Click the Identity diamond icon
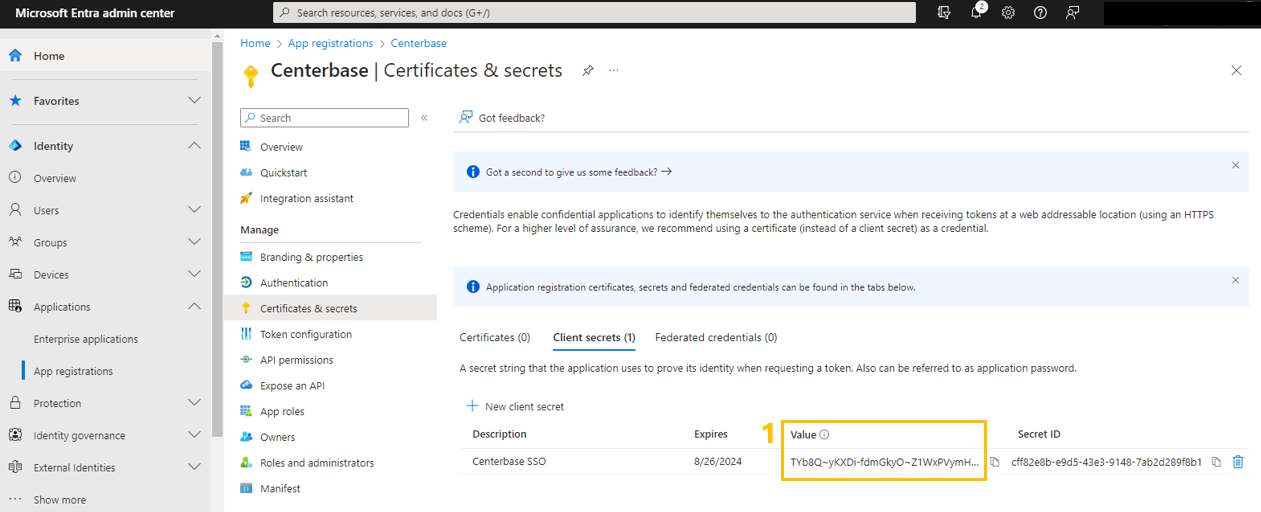 (15, 146)
